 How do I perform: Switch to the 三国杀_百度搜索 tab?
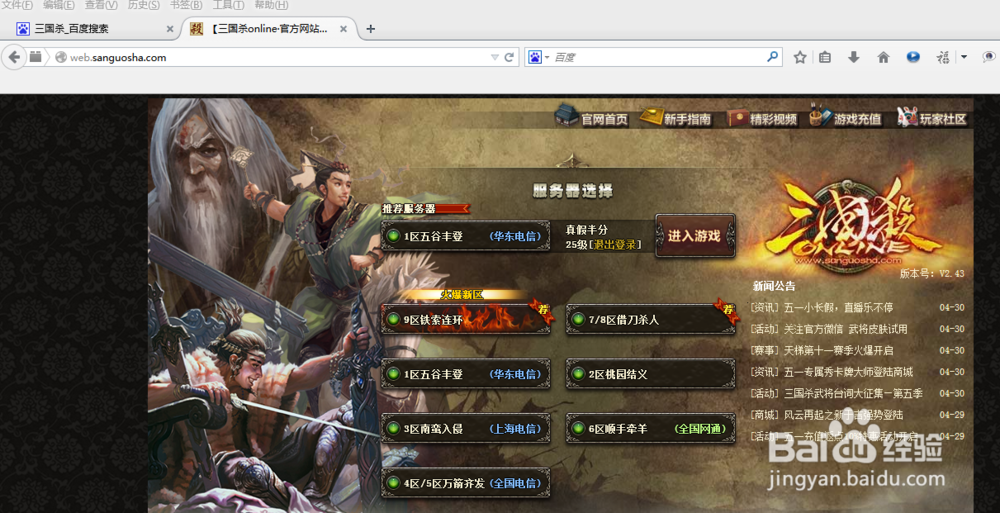[94, 29]
